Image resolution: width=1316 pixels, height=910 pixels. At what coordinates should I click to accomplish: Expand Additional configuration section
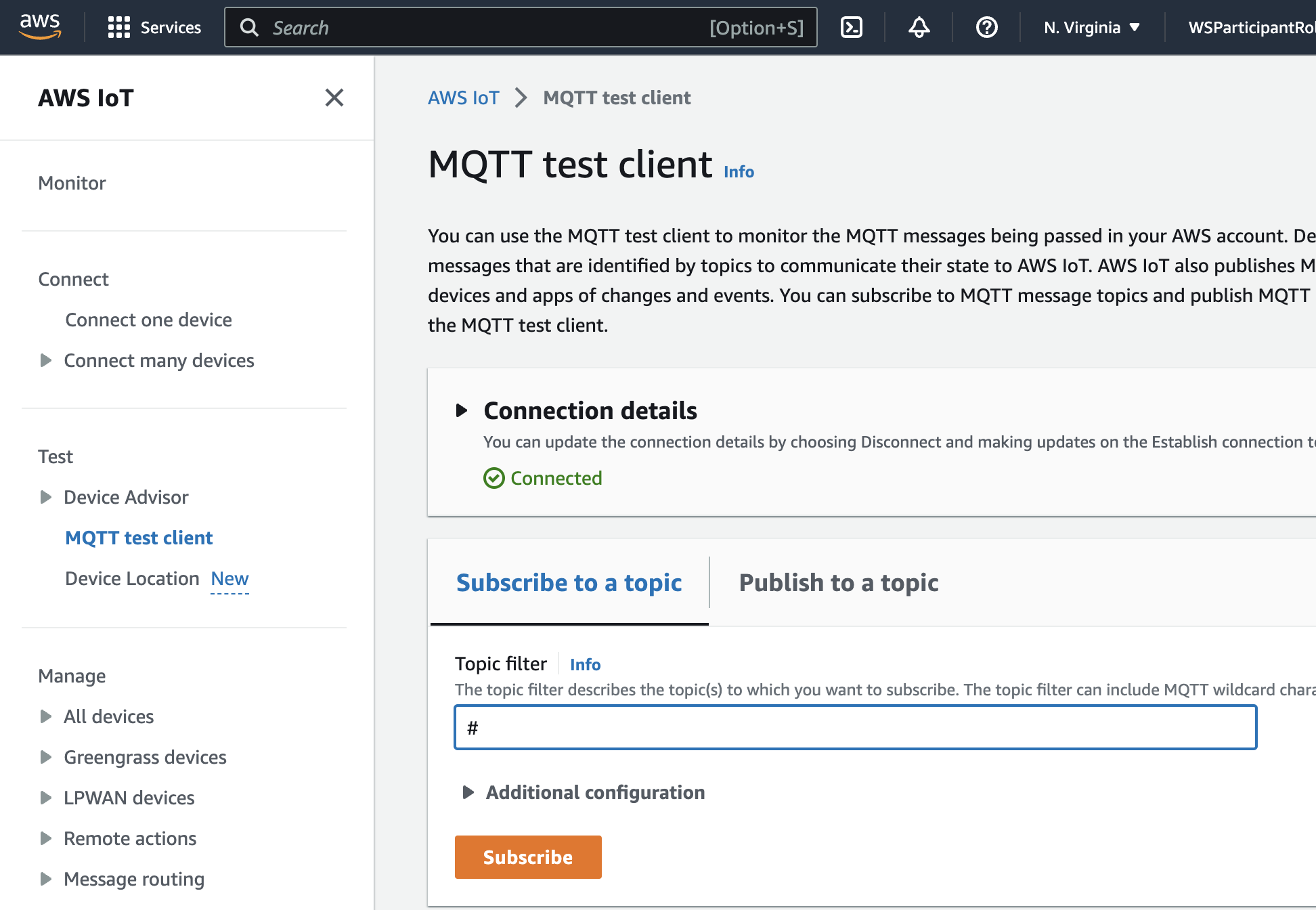point(468,792)
